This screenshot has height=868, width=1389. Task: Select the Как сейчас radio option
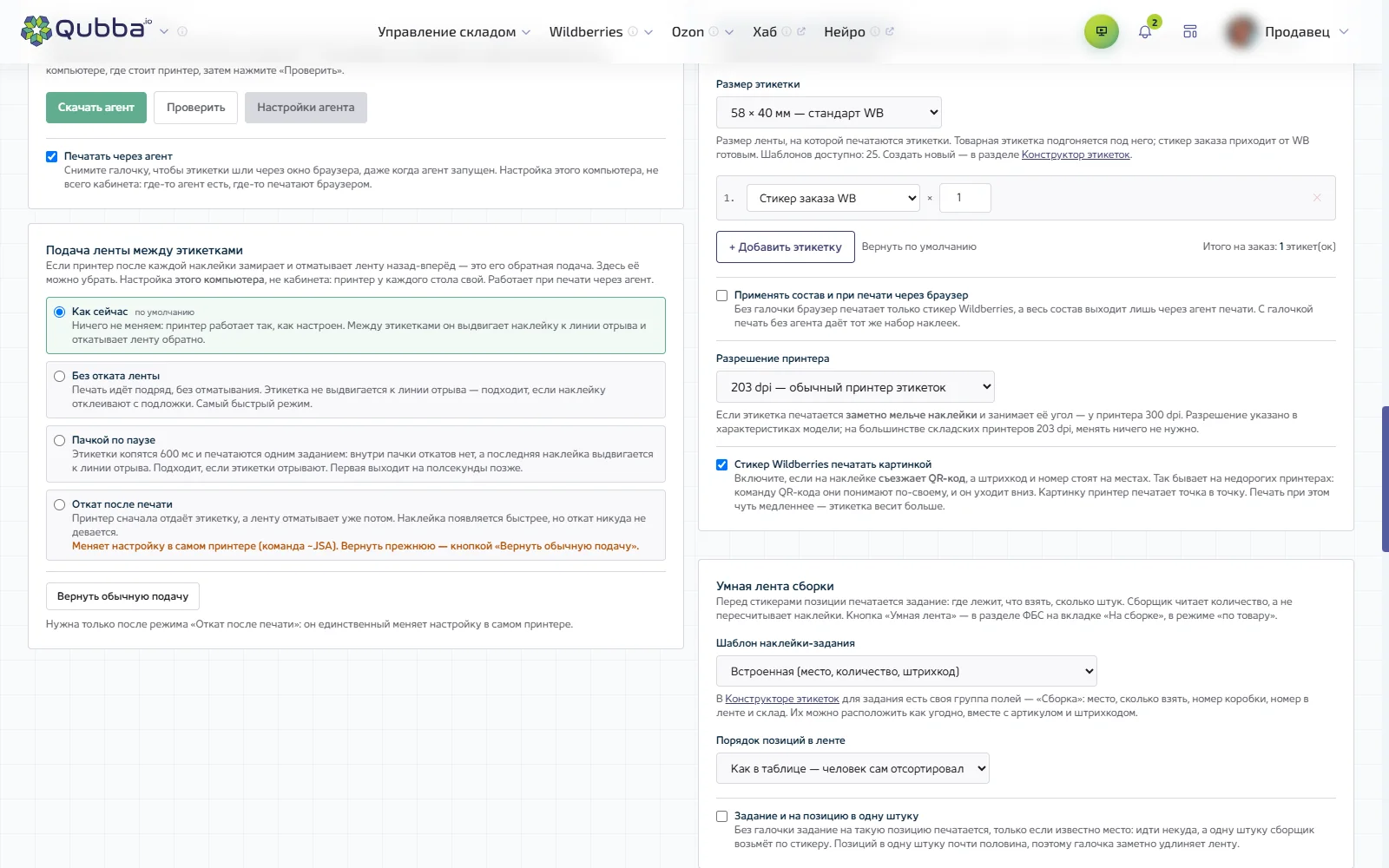coord(60,312)
